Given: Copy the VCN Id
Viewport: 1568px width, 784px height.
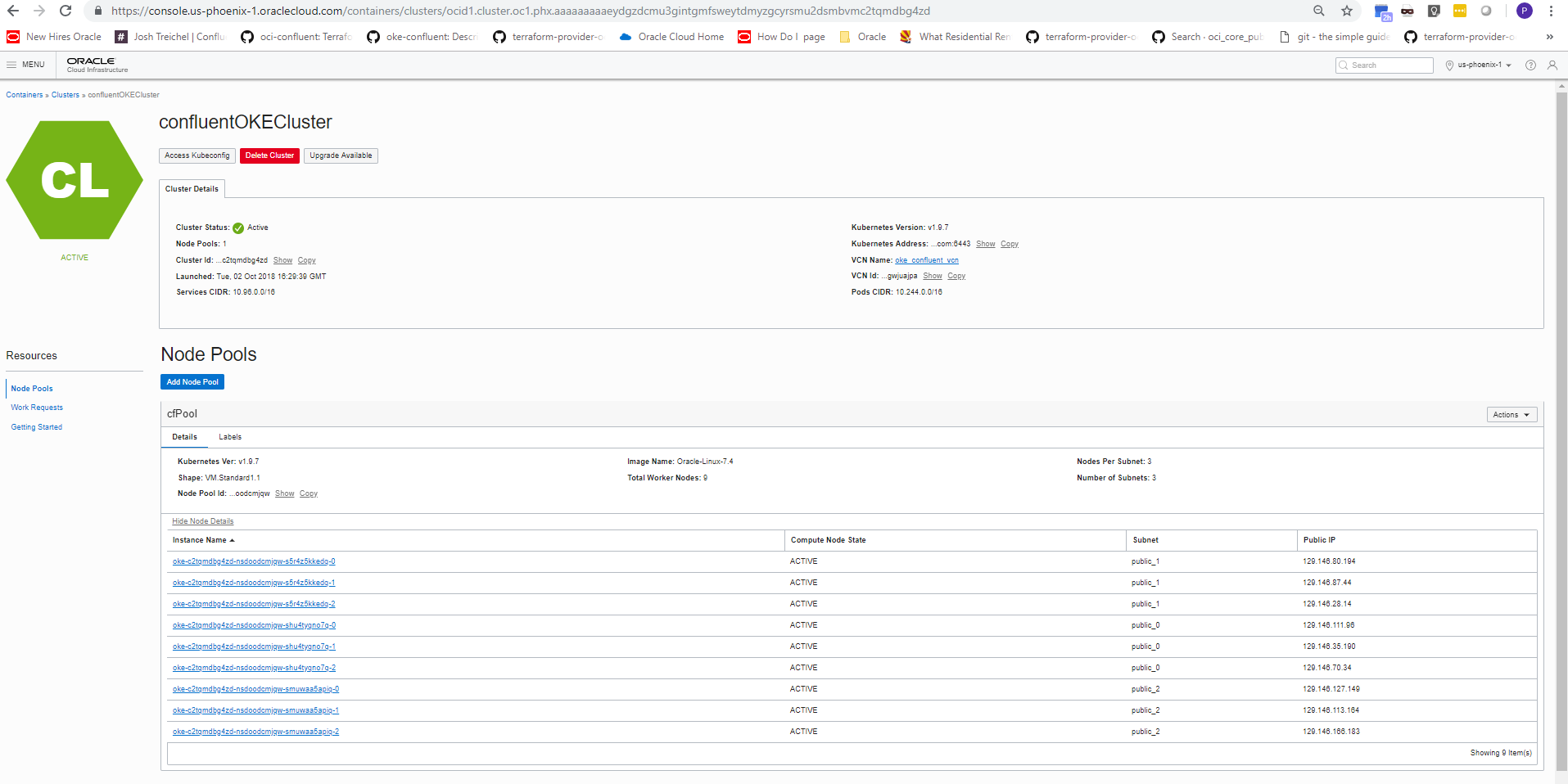Looking at the screenshot, I should [x=956, y=276].
